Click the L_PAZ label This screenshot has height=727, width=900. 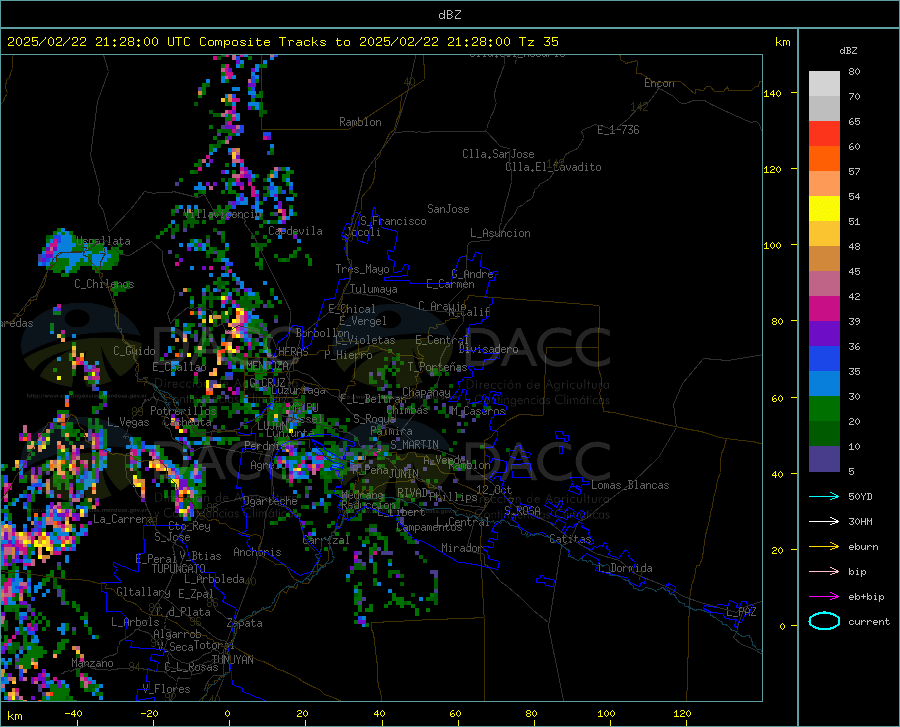pos(741,612)
